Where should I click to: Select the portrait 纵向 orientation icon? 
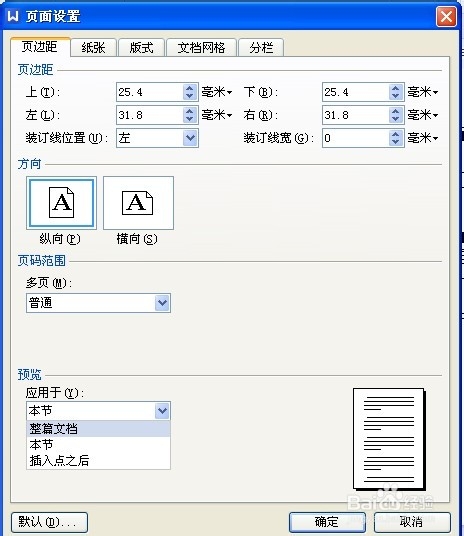62,203
